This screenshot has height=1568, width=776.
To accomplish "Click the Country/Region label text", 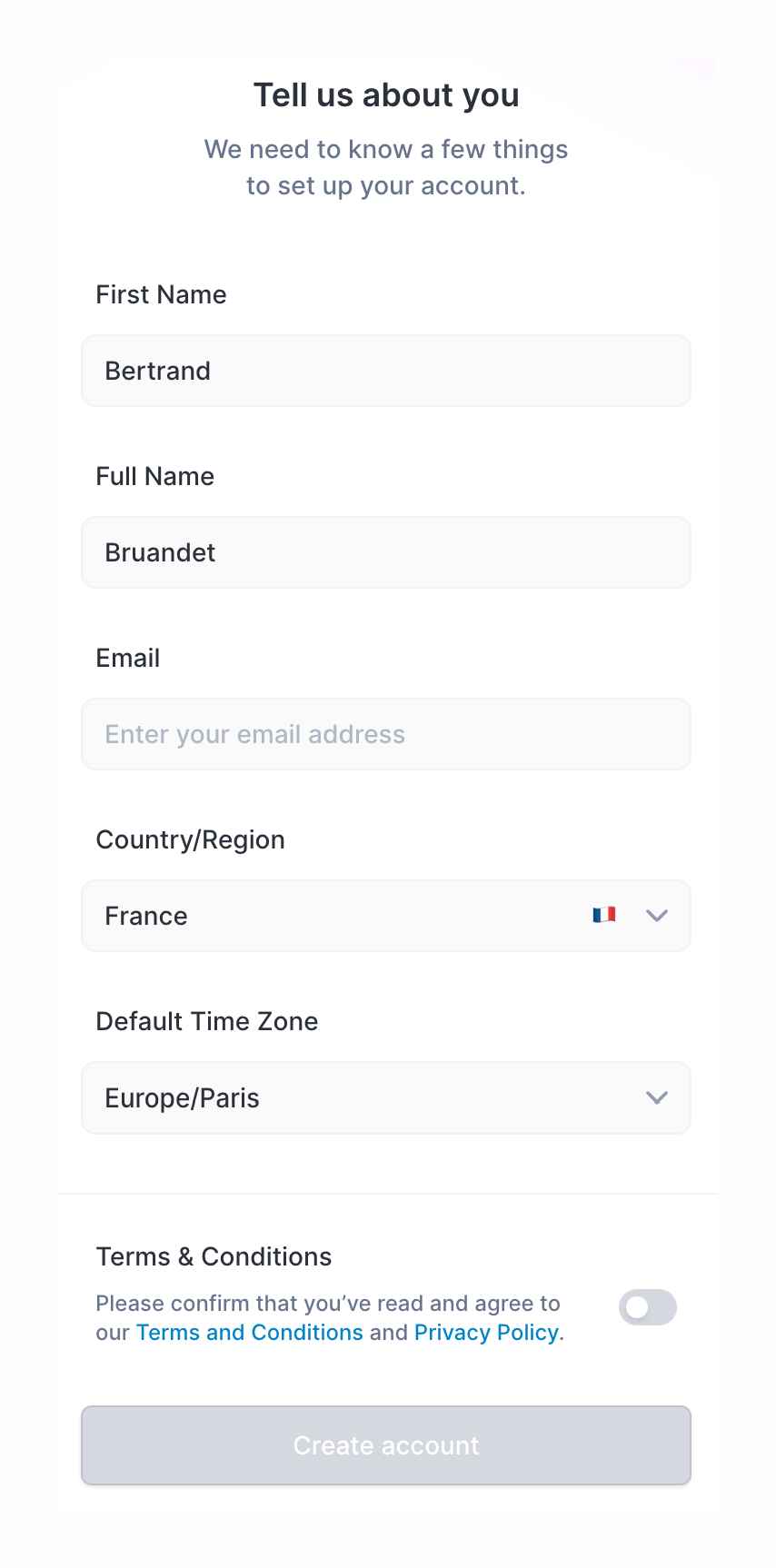I will pos(190,839).
